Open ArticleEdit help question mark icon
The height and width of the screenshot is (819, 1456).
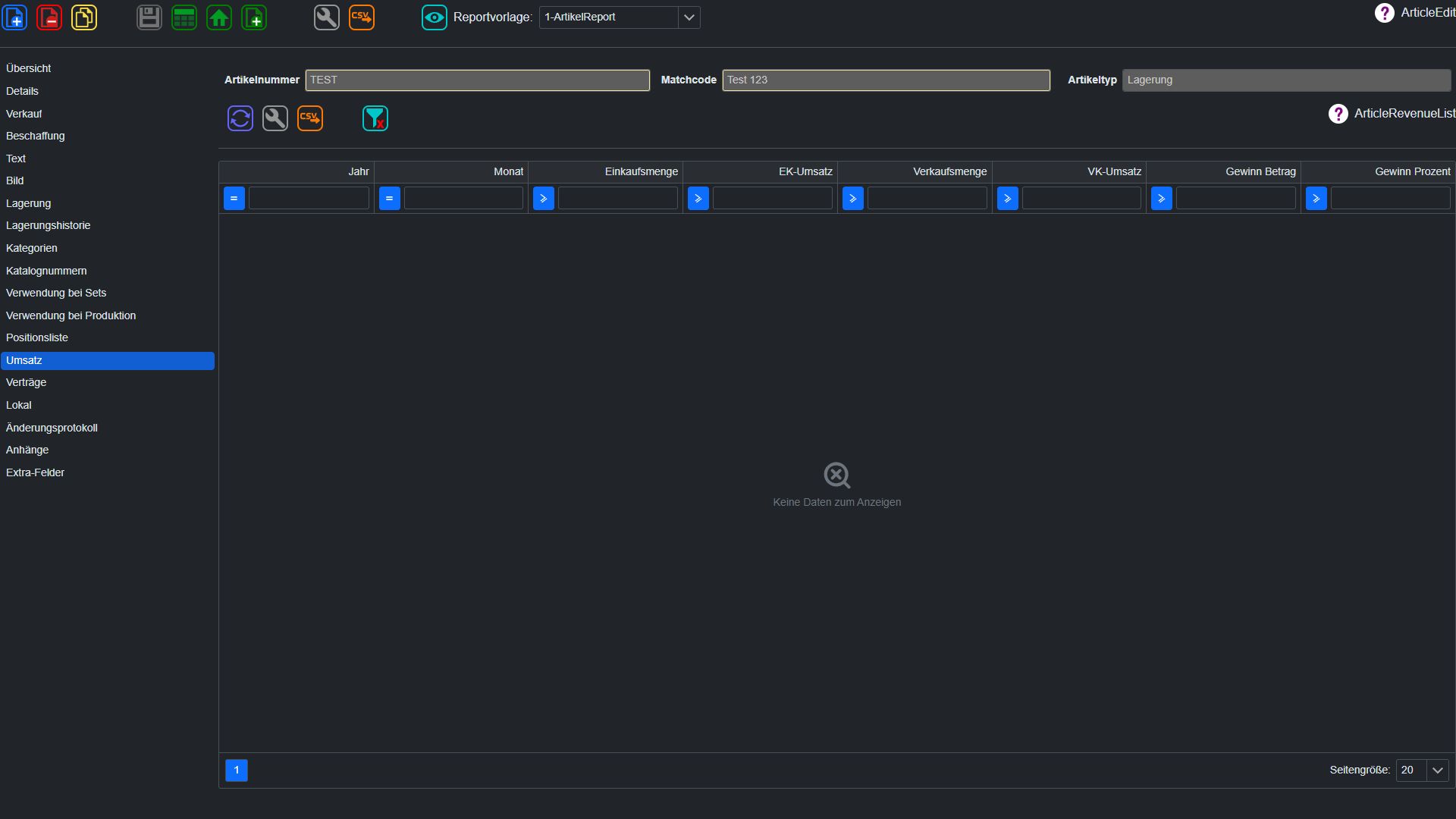coord(1384,13)
